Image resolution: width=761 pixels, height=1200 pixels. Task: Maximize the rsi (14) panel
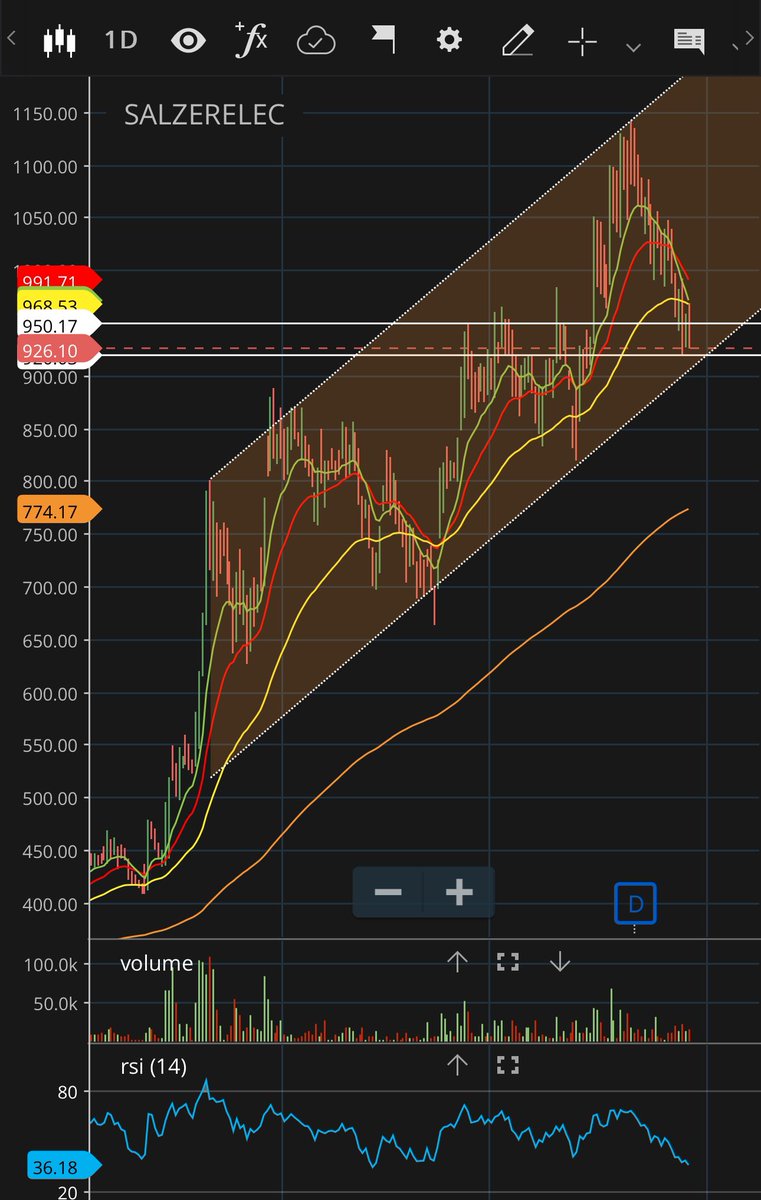pos(508,1065)
